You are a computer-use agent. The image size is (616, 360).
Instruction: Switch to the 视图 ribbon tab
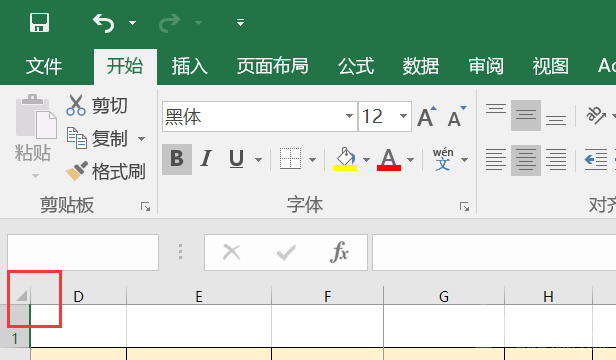point(550,66)
